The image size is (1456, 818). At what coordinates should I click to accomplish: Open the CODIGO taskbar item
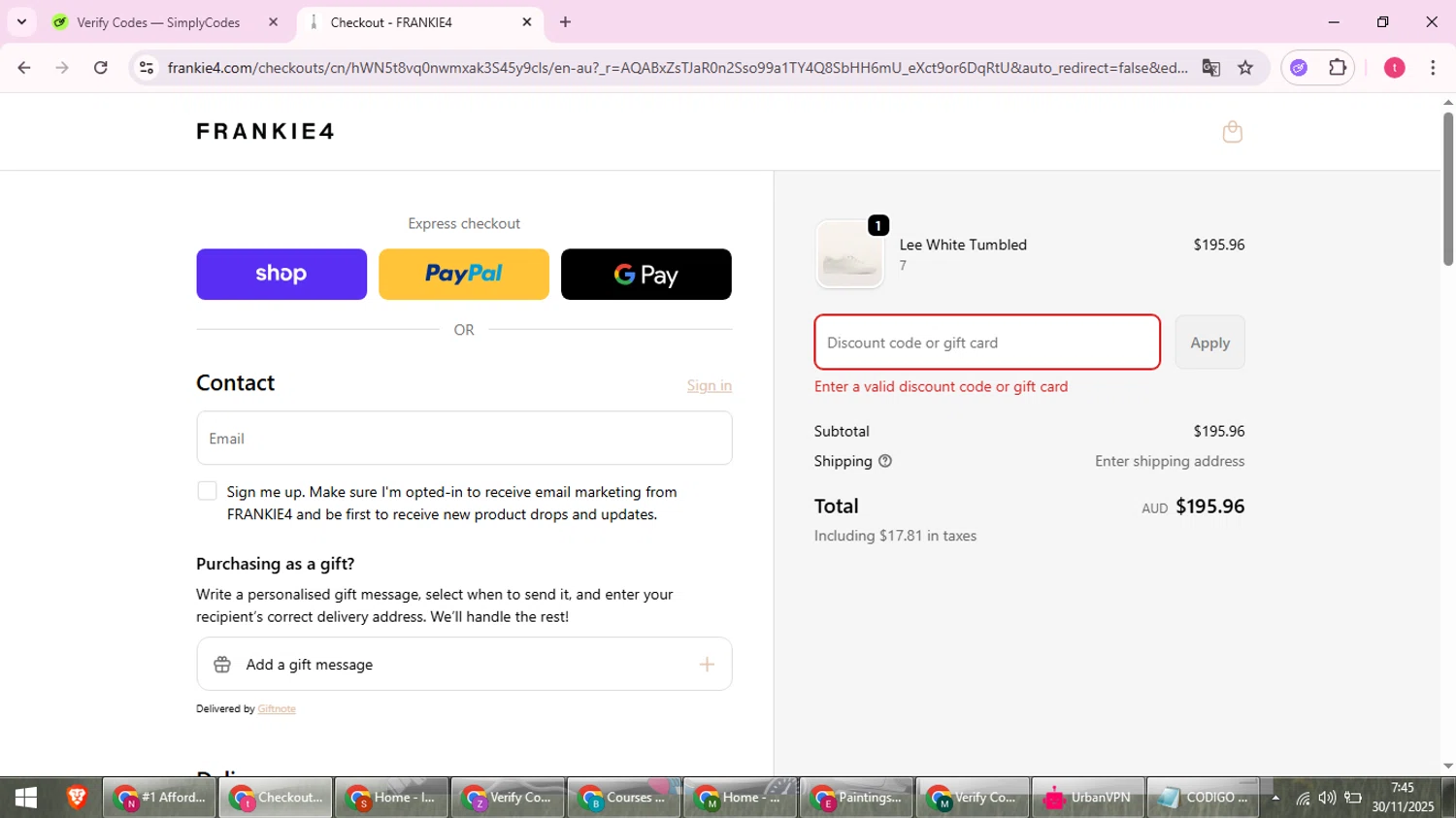point(1204,798)
